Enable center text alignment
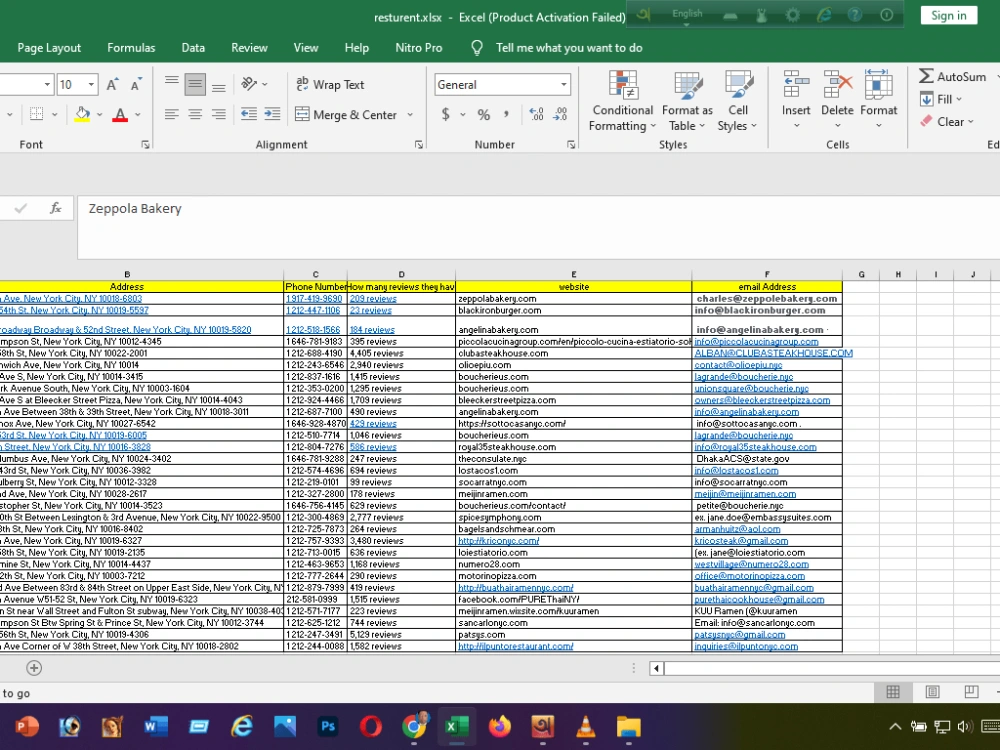The image size is (1000, 750). click(194, 115)
